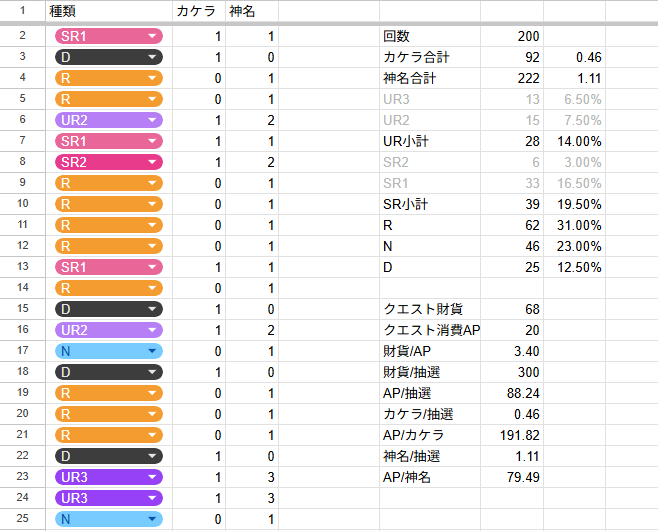Viewport: 658px width, 531px height.
Task: Expand the UR3 dropdown in row 23
Action: coord(108,477)
